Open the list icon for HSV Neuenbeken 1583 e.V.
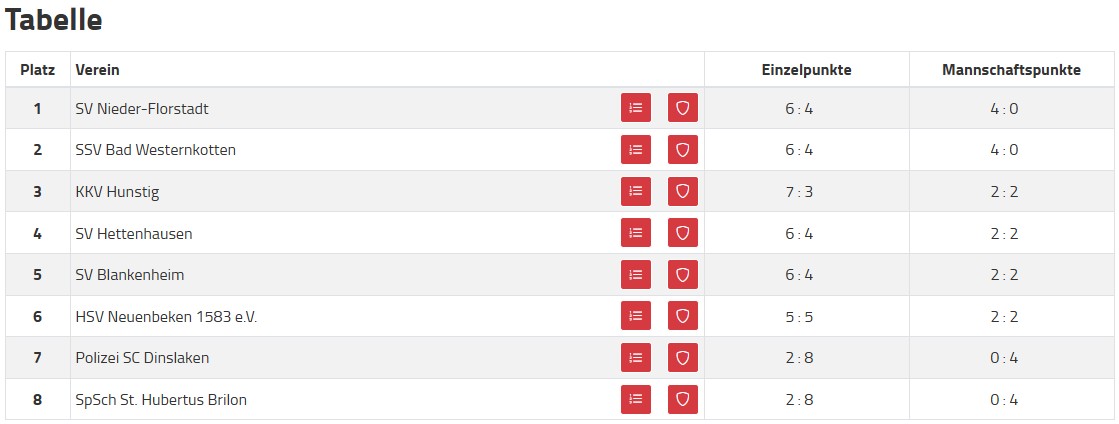This screenshot has height=424, width=1119. [x=635, y=316]
